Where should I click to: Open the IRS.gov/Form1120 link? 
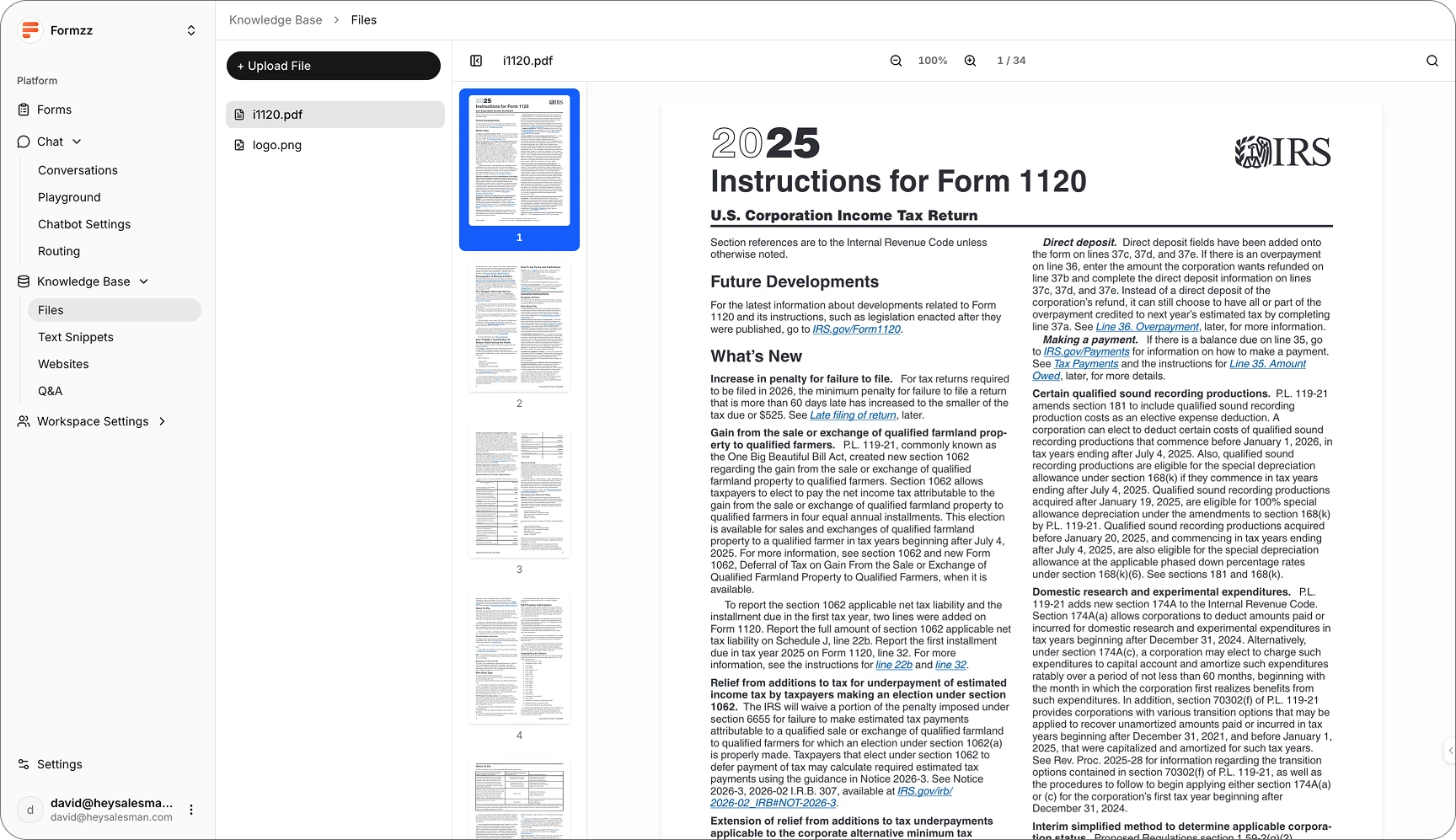(856, 329)
